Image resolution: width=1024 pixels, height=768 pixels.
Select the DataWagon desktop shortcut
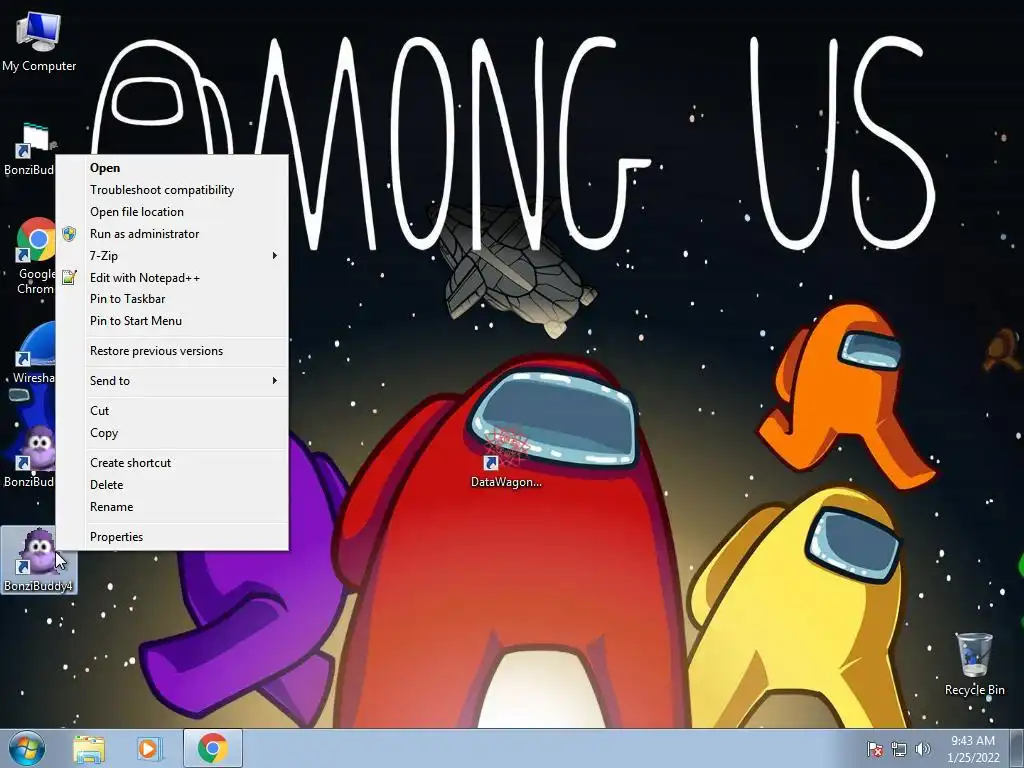click(506, 458)
